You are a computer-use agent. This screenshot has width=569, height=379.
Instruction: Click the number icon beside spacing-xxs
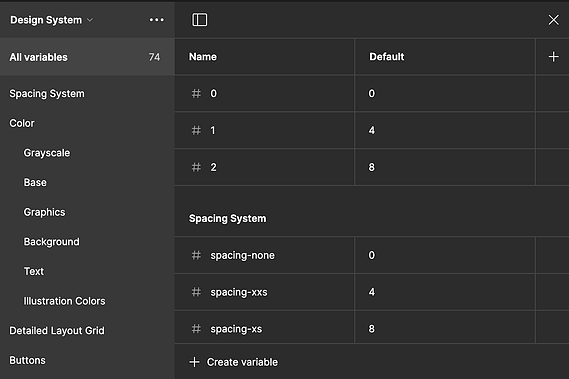click(196, 292)
